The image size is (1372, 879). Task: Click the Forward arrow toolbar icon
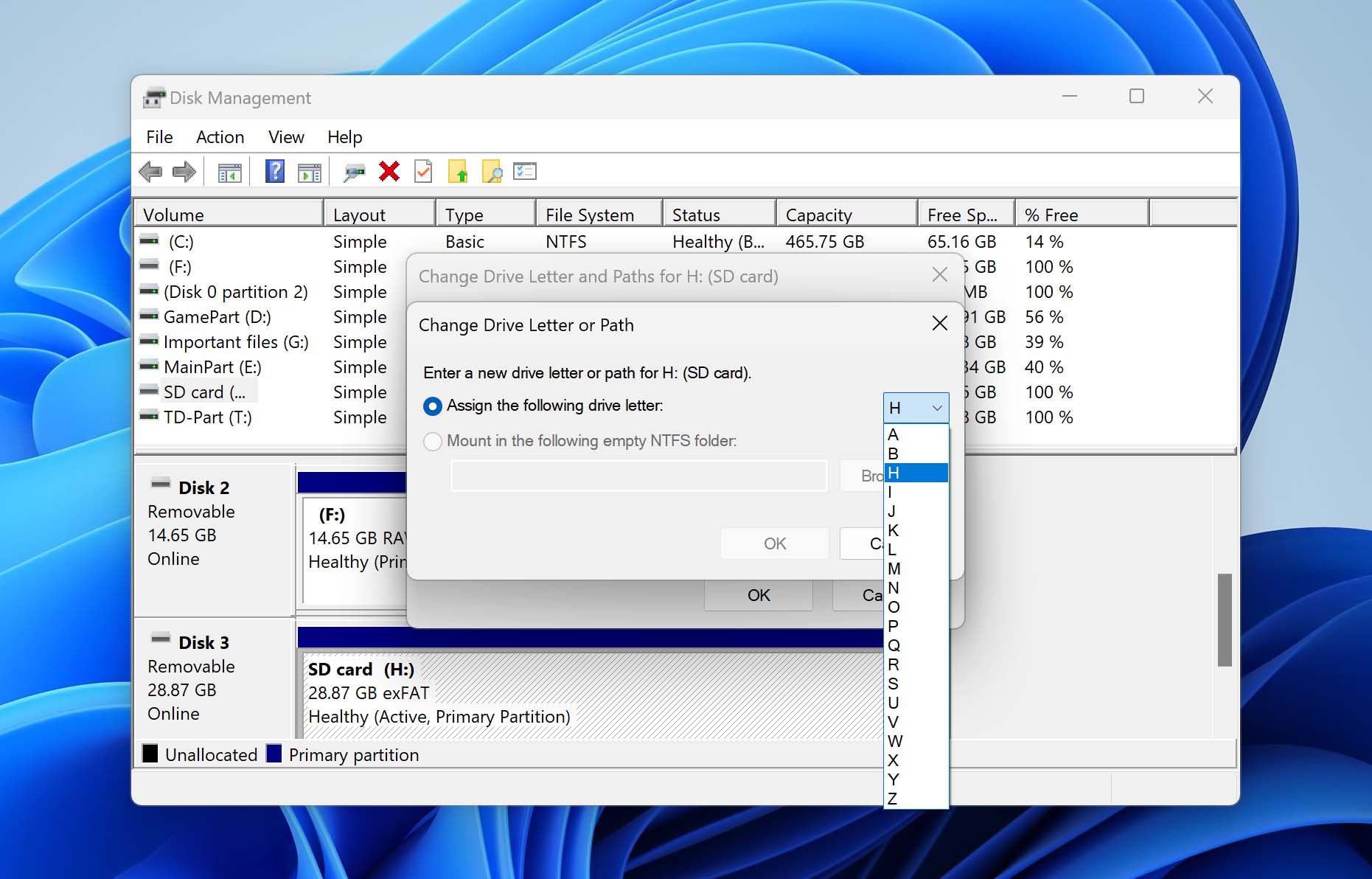click(x=184, y=172)
